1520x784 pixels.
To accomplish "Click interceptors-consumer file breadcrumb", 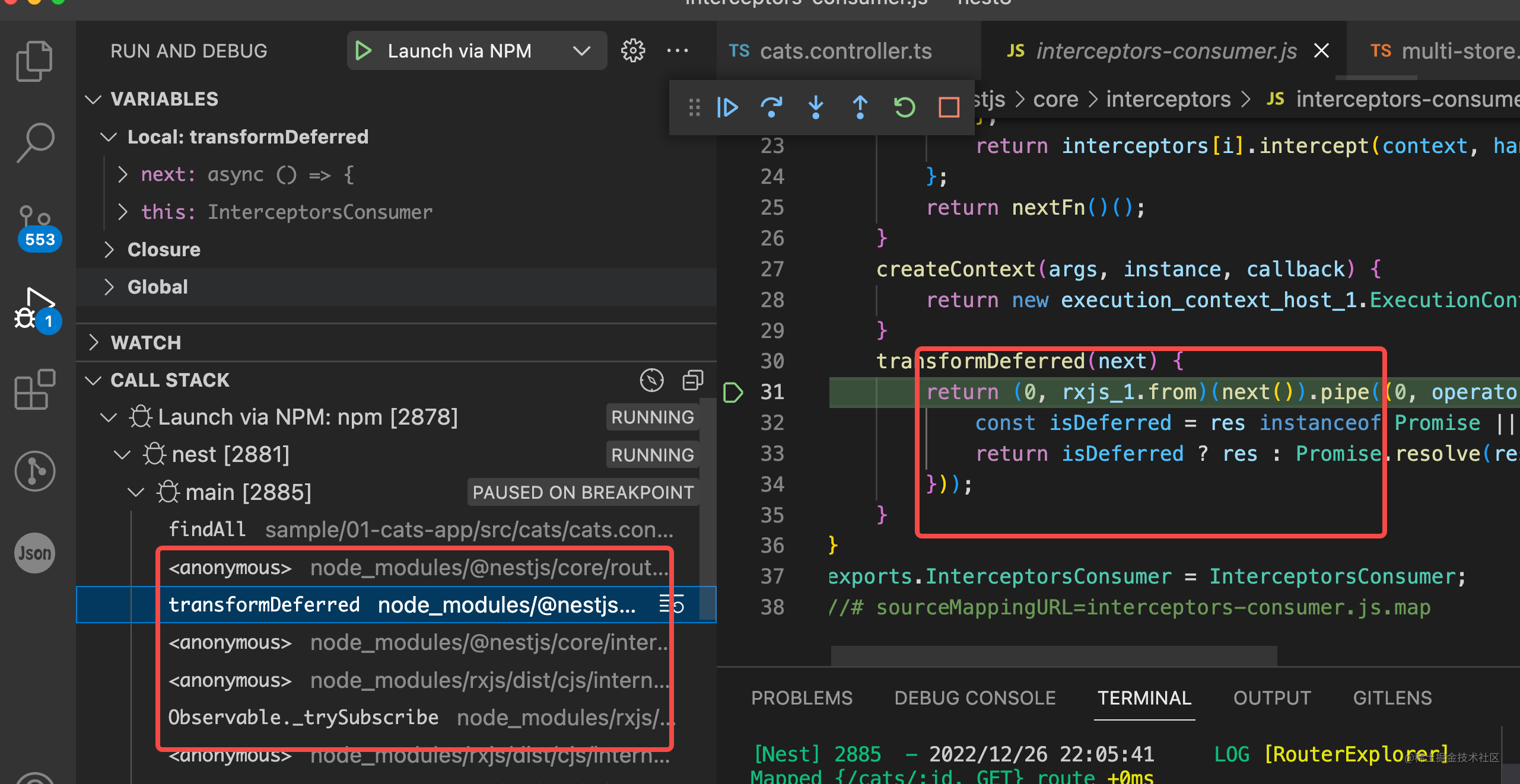I will click(x=1392, y=99).
